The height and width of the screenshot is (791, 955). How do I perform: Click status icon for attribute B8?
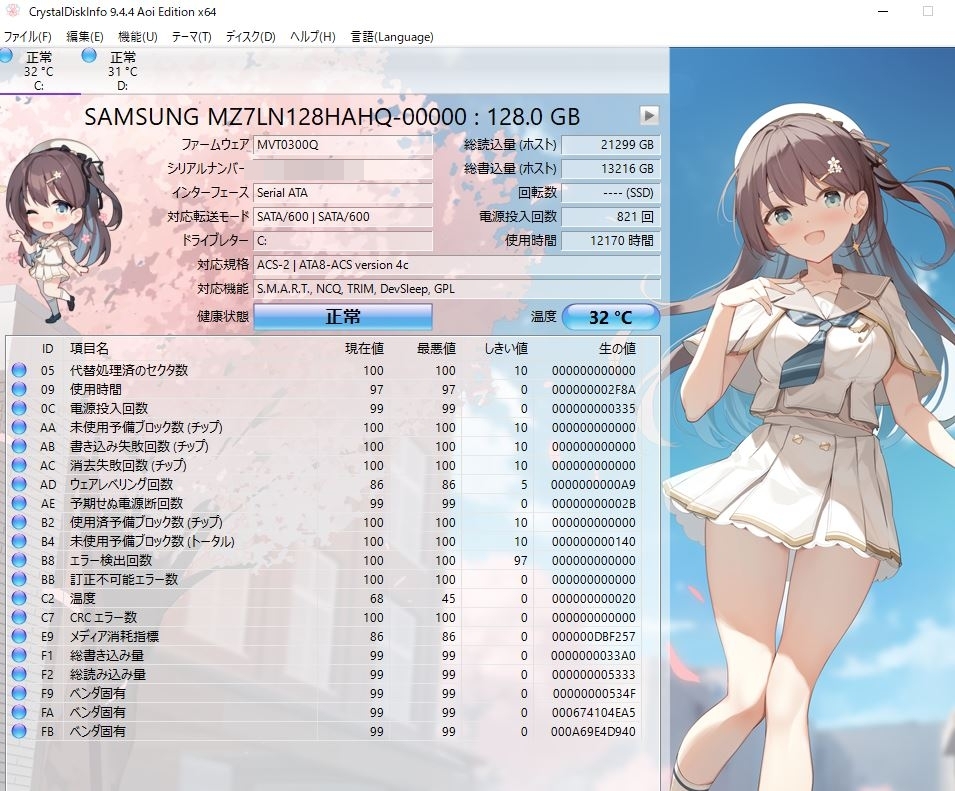19,560
